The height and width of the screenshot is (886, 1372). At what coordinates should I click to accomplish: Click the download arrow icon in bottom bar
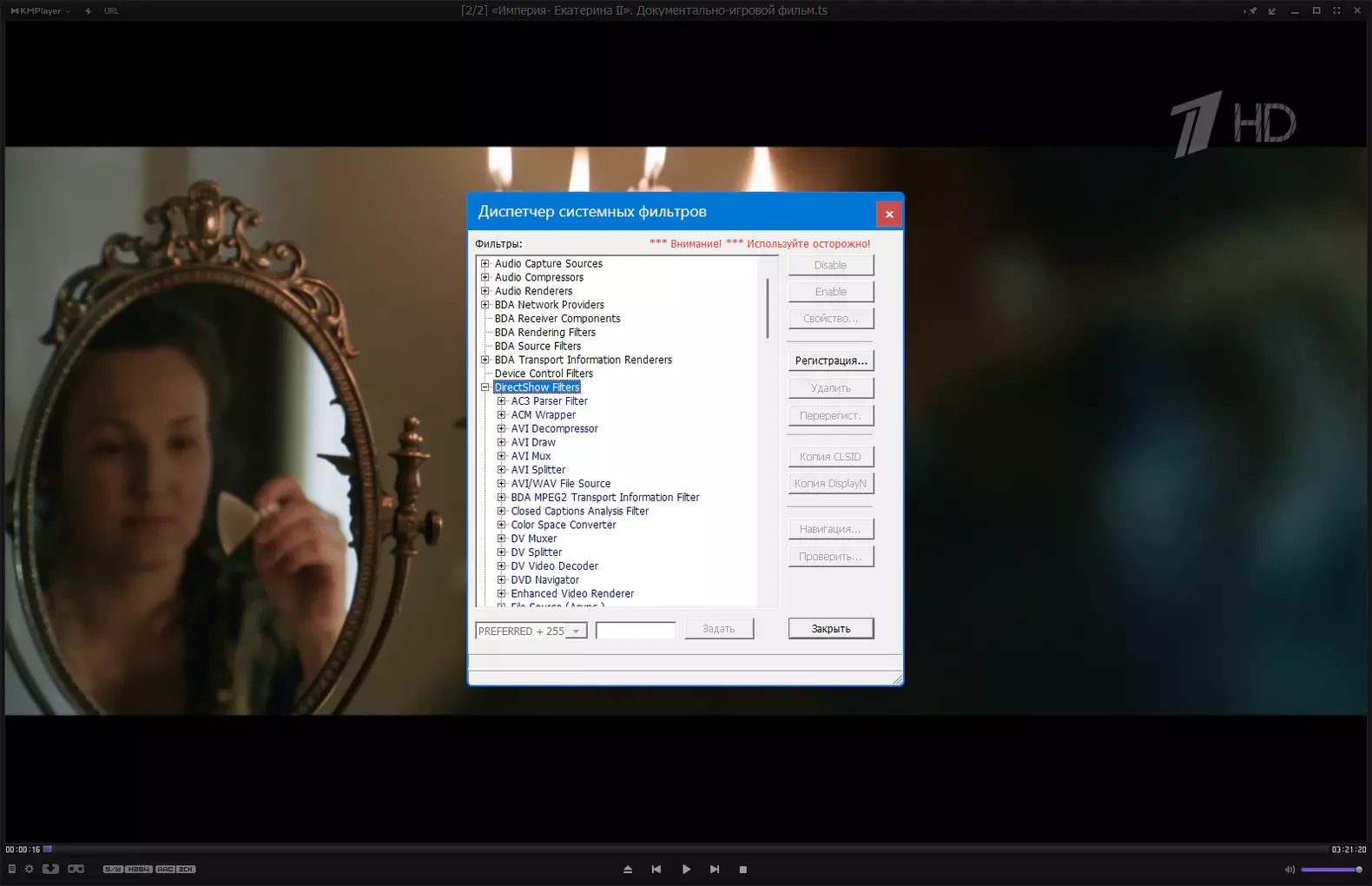click(51, 869)
